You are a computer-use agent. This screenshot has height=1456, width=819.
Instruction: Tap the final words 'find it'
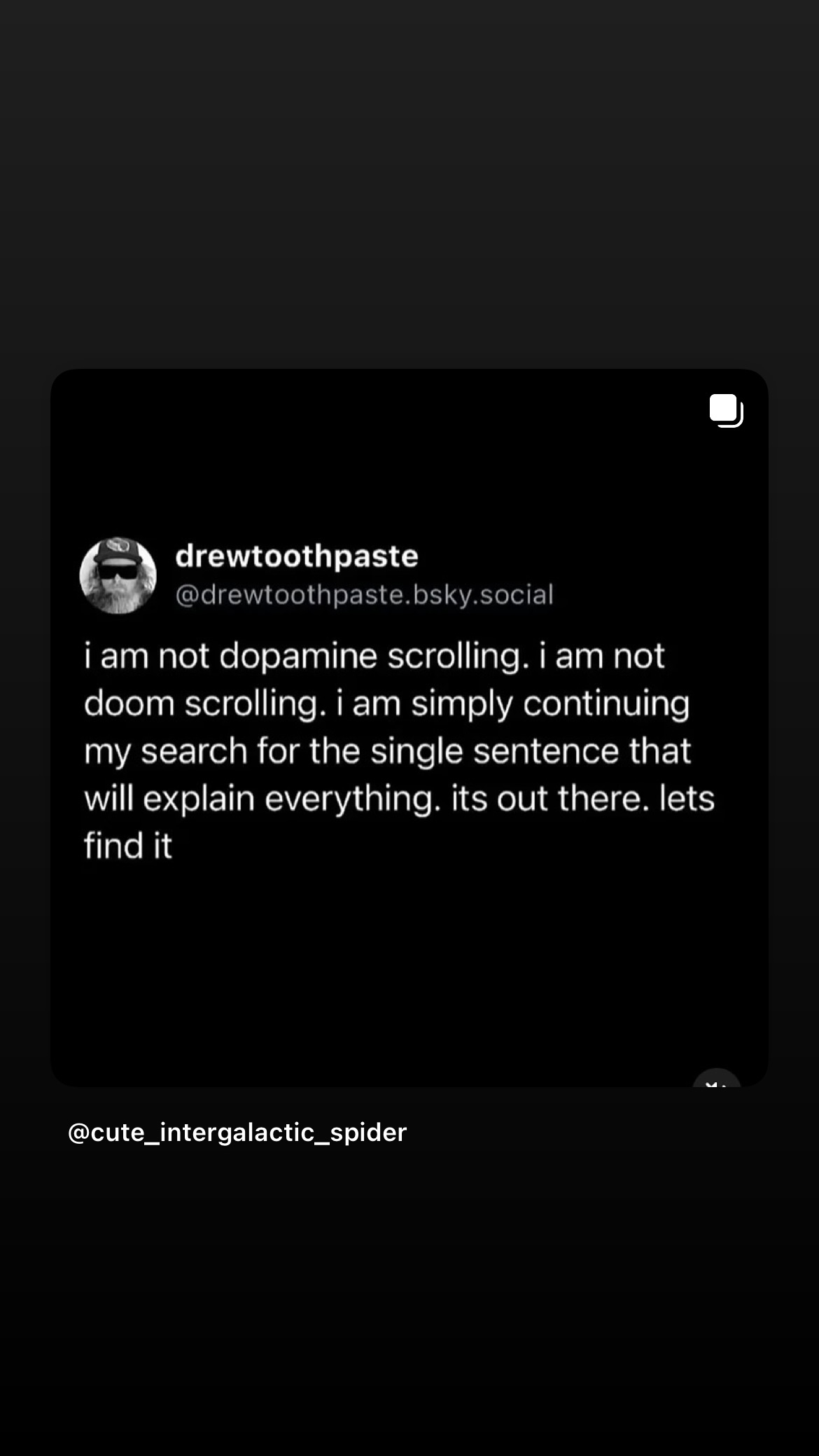128,846
